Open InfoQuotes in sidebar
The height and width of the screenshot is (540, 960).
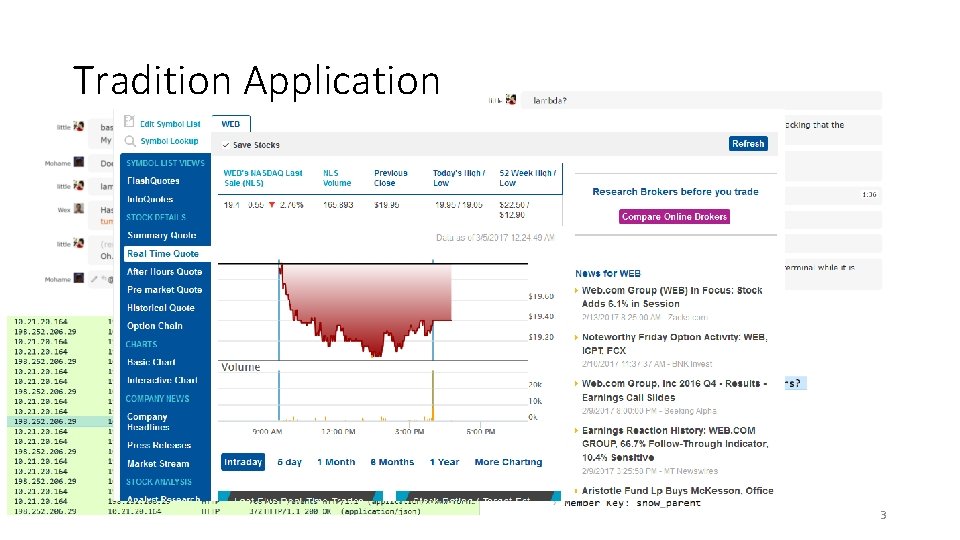tap(150, 199)
